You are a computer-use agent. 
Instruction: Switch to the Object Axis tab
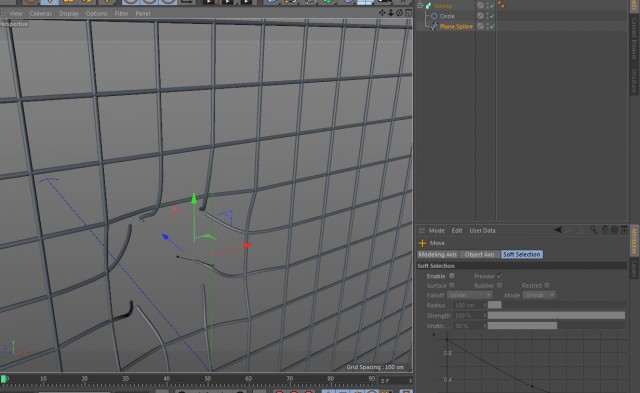[x=479, y=254]
